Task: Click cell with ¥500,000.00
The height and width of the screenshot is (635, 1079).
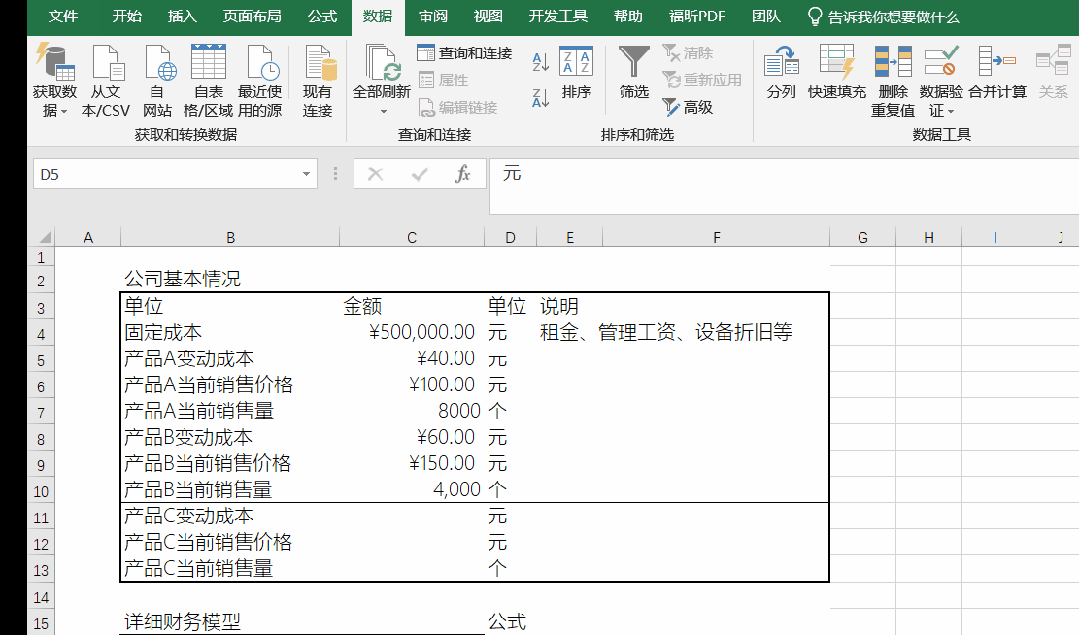Action: (x=412, y=332)
